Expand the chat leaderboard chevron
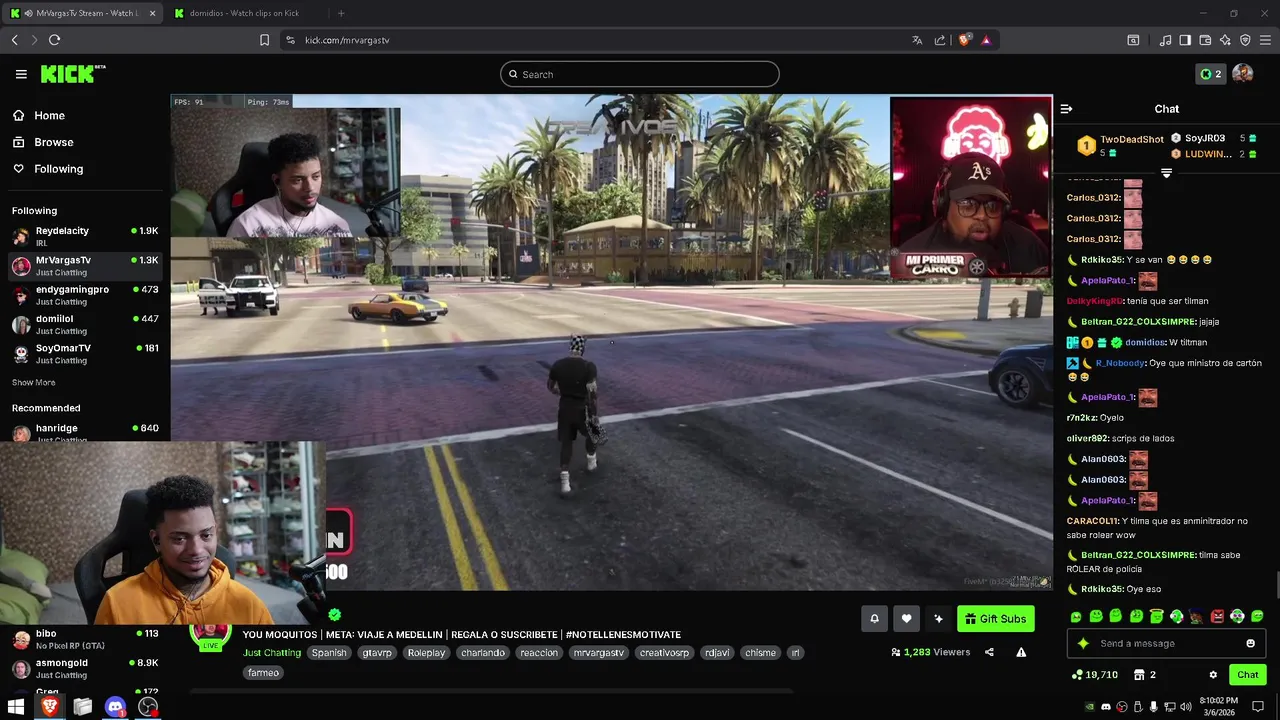 click(1166, 173)
